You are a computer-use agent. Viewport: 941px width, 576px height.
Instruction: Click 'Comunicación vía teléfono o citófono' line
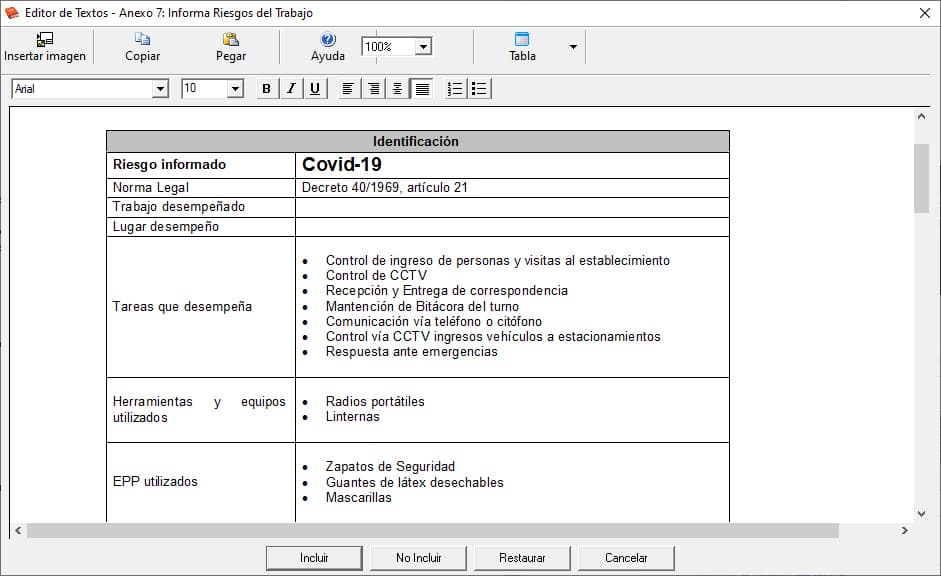click(x=433, y=322)
